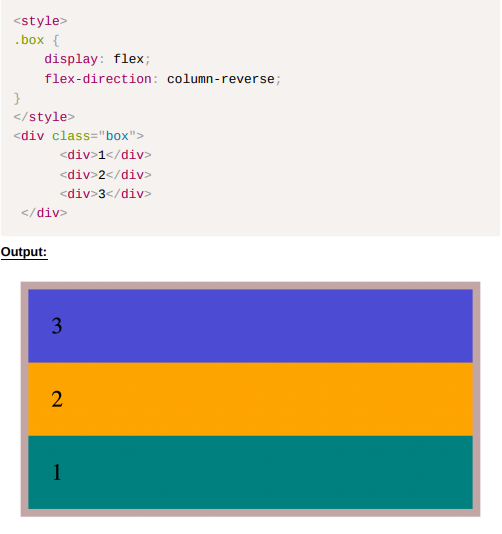This screenshot has height=534, width=502.
Task: Click the blue box labeled 3
Action: [x=250, y=326]
